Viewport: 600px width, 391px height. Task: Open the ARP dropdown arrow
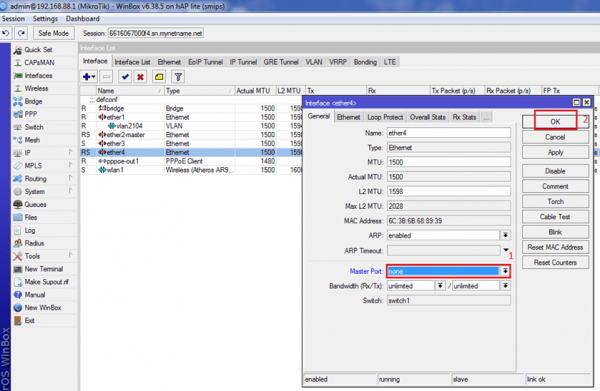click(x=505, y=235)
